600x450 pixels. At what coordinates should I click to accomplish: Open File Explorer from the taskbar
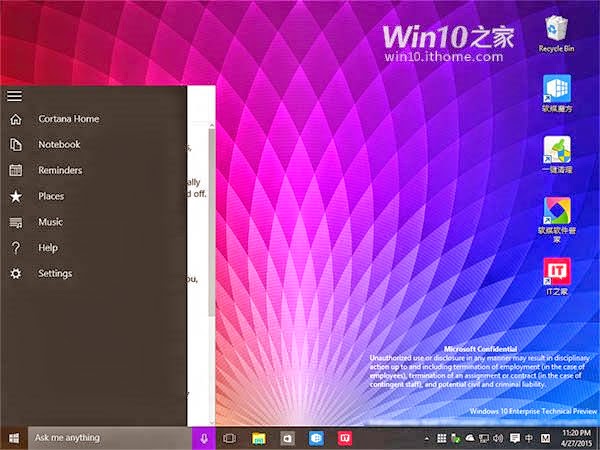(x=259, y=438)
